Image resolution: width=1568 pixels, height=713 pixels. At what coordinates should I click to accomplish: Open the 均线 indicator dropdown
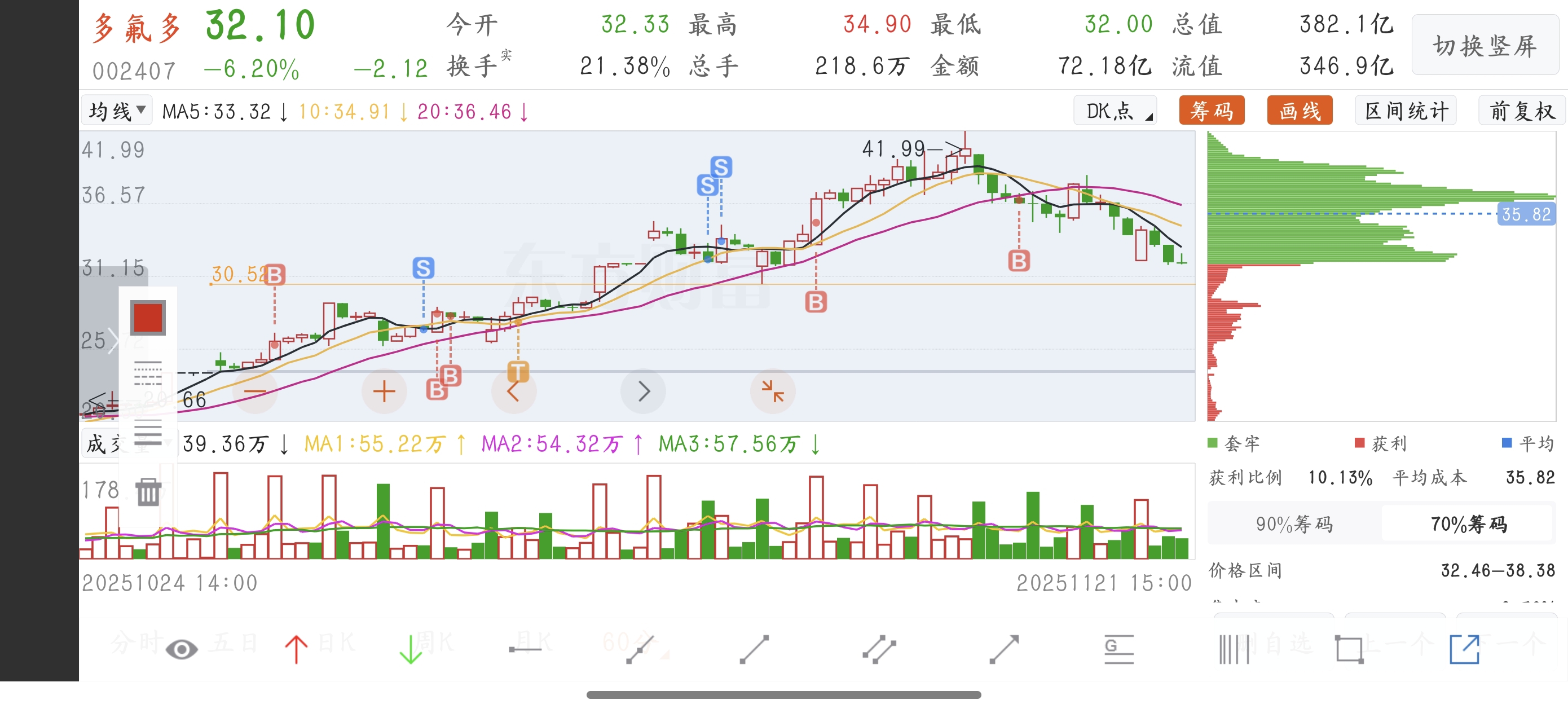click(117, 111)
